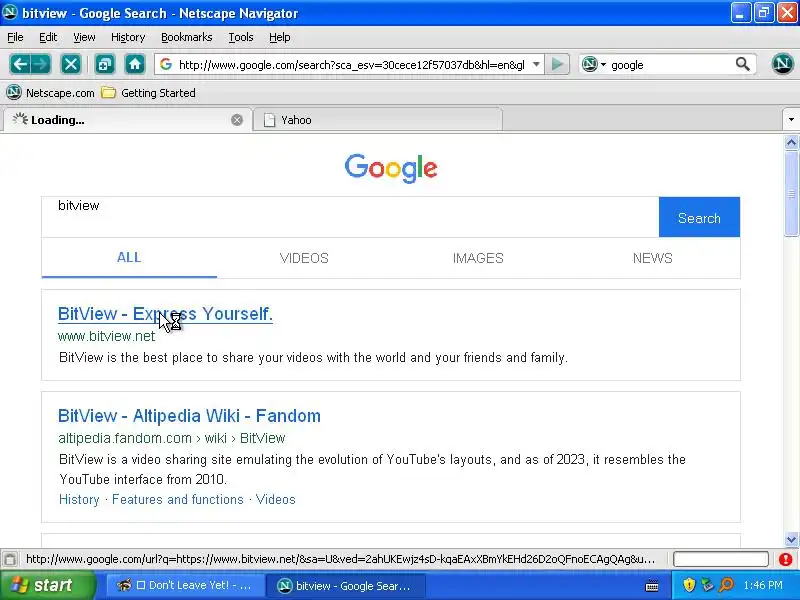Stop page loading with the X toolbar button
The image size is (800, 600).
click(70, 64)
